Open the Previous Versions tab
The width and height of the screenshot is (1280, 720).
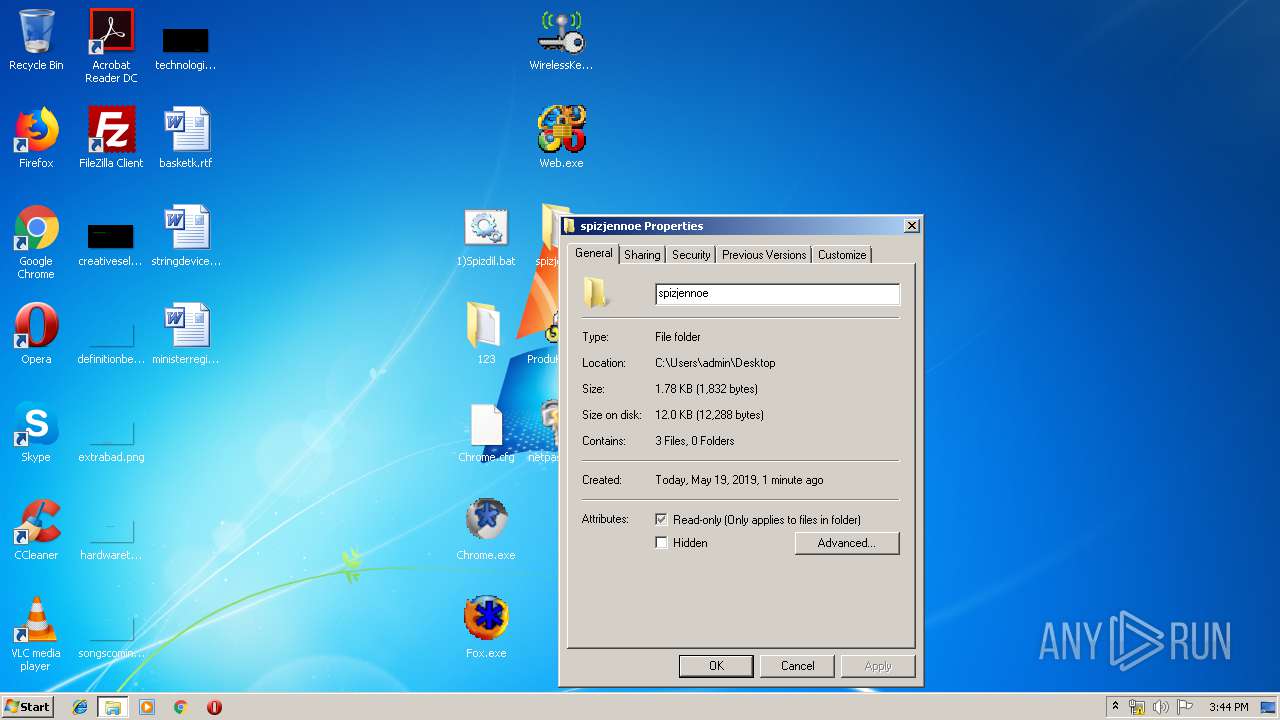point(764,255)
